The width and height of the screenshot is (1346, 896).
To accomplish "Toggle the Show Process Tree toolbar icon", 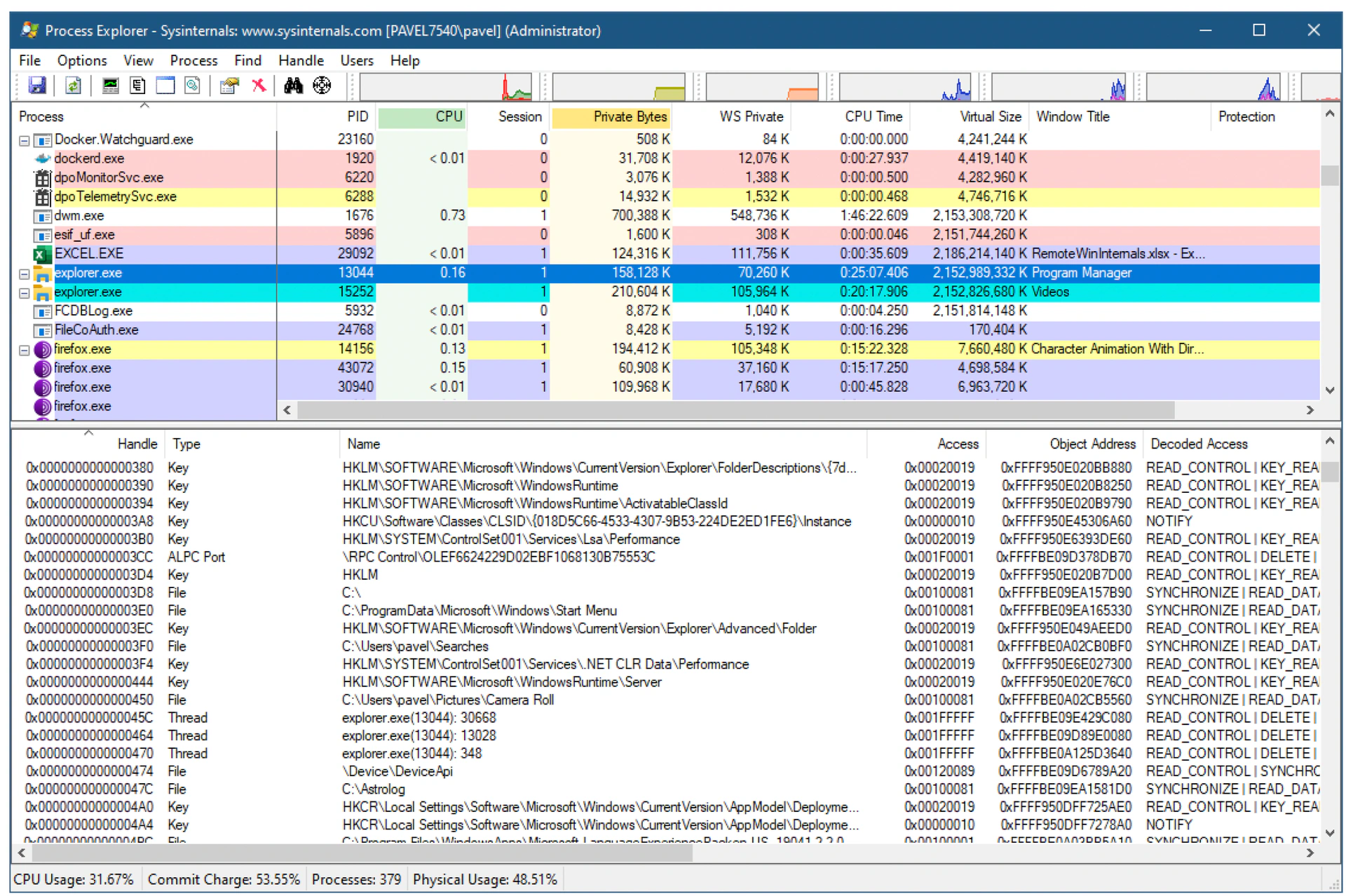I will [x=137, y=86].
